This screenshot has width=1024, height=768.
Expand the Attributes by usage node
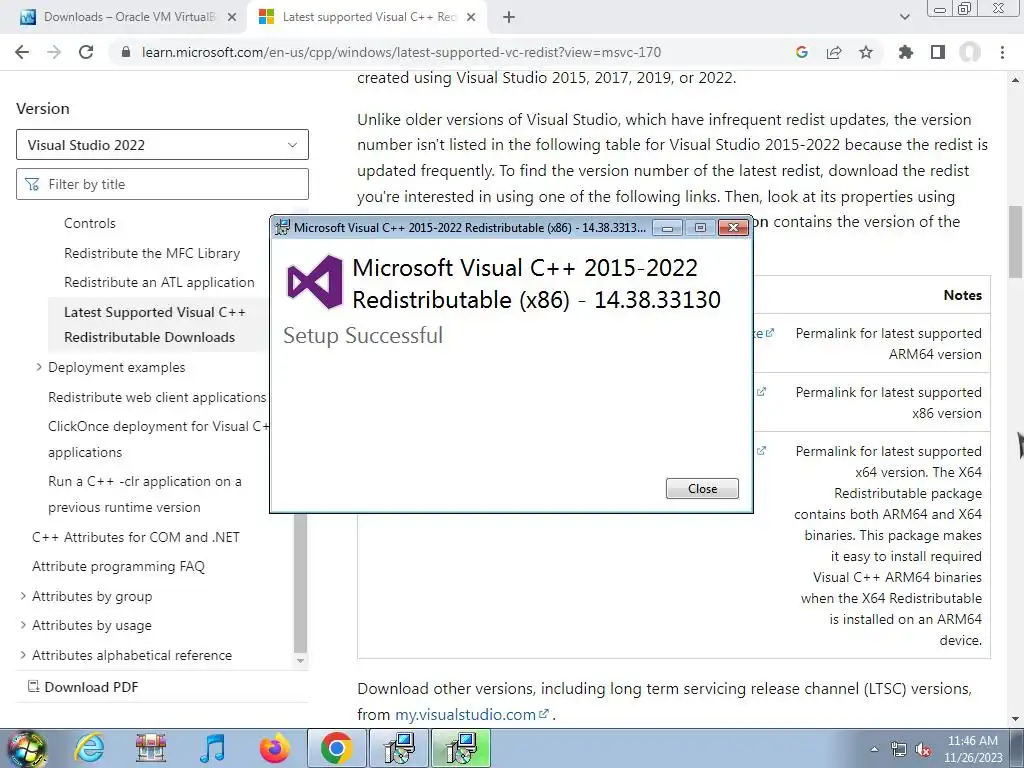24,625
